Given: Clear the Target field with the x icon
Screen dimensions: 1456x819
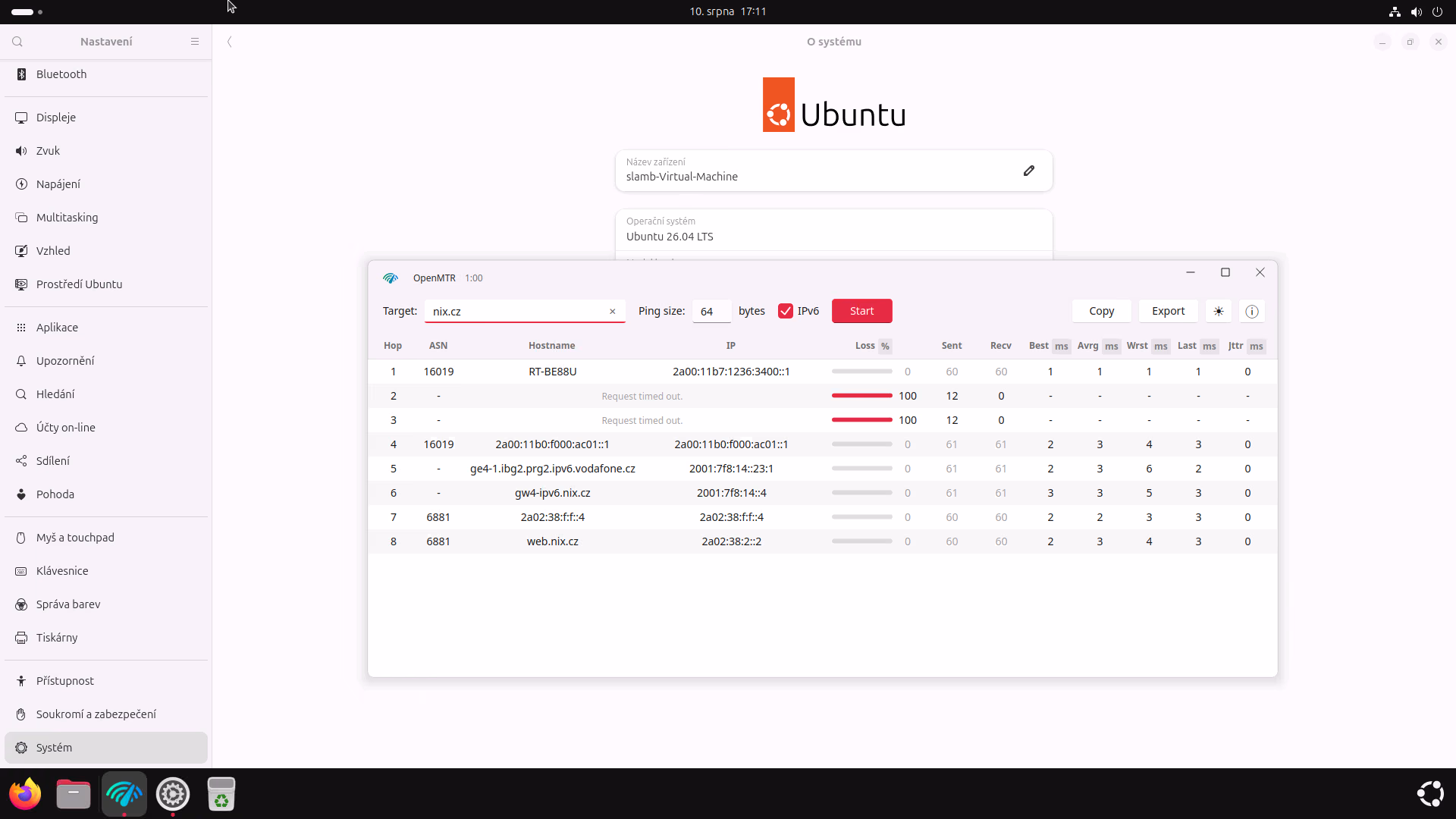Looking at the screenshot, I should (x=613, y=312).
